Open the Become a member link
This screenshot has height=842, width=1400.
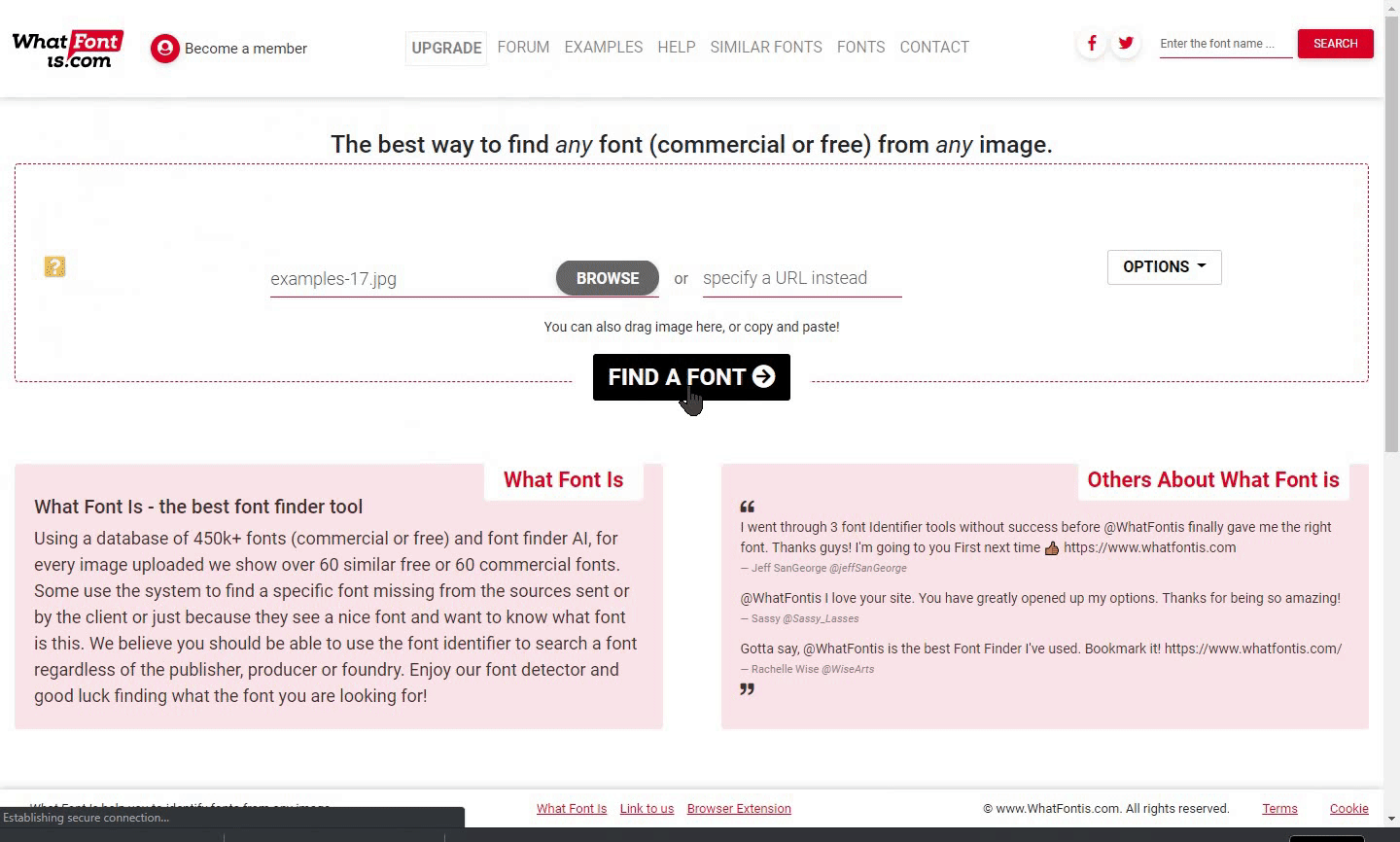(246, 49)
